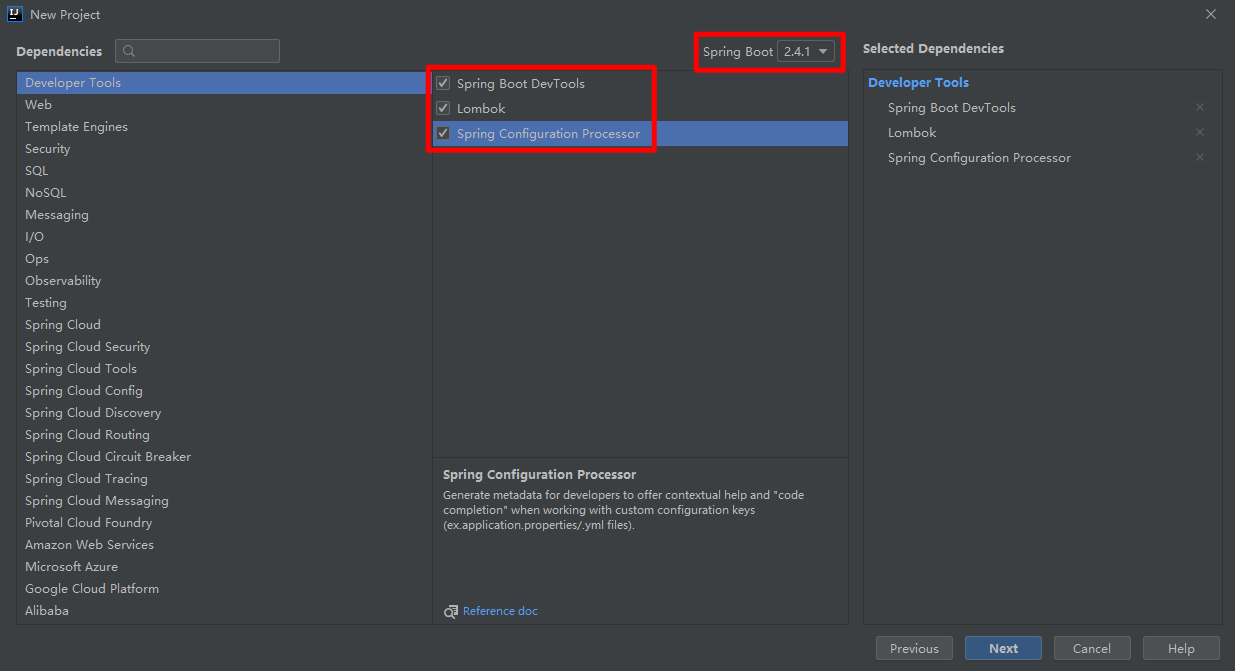Select the Spring Cloud category
1235x671 pixels.
(222, 325)
